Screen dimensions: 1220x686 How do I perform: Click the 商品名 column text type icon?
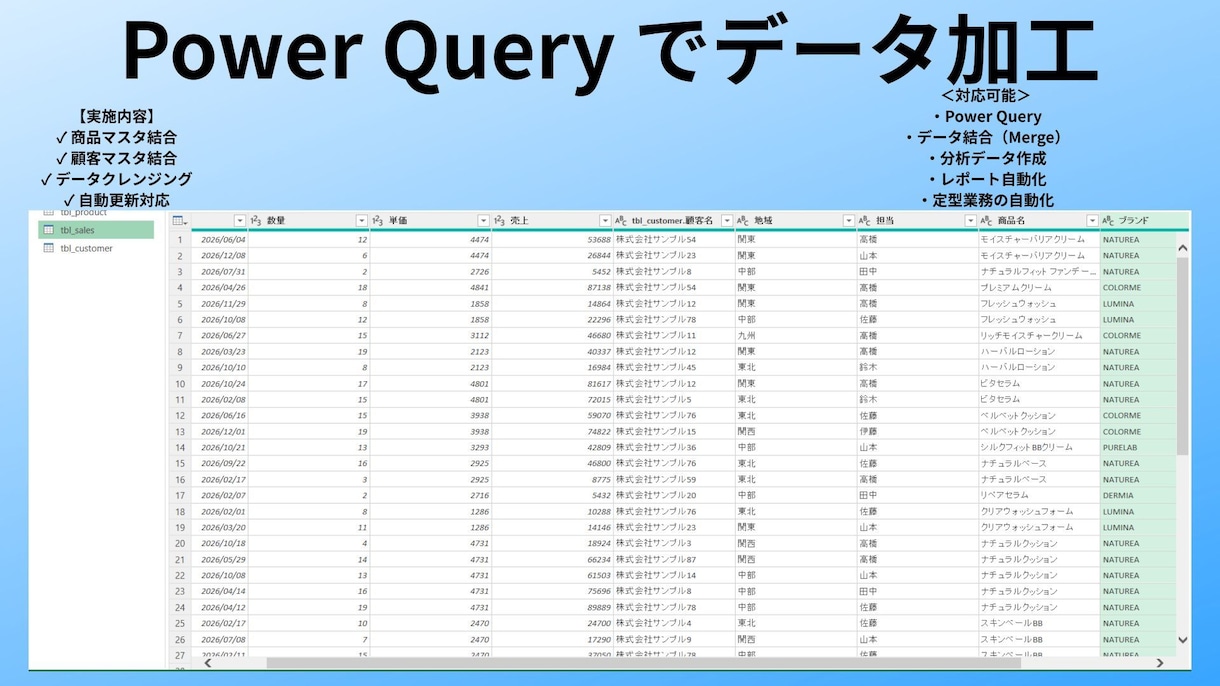point(988,220)
